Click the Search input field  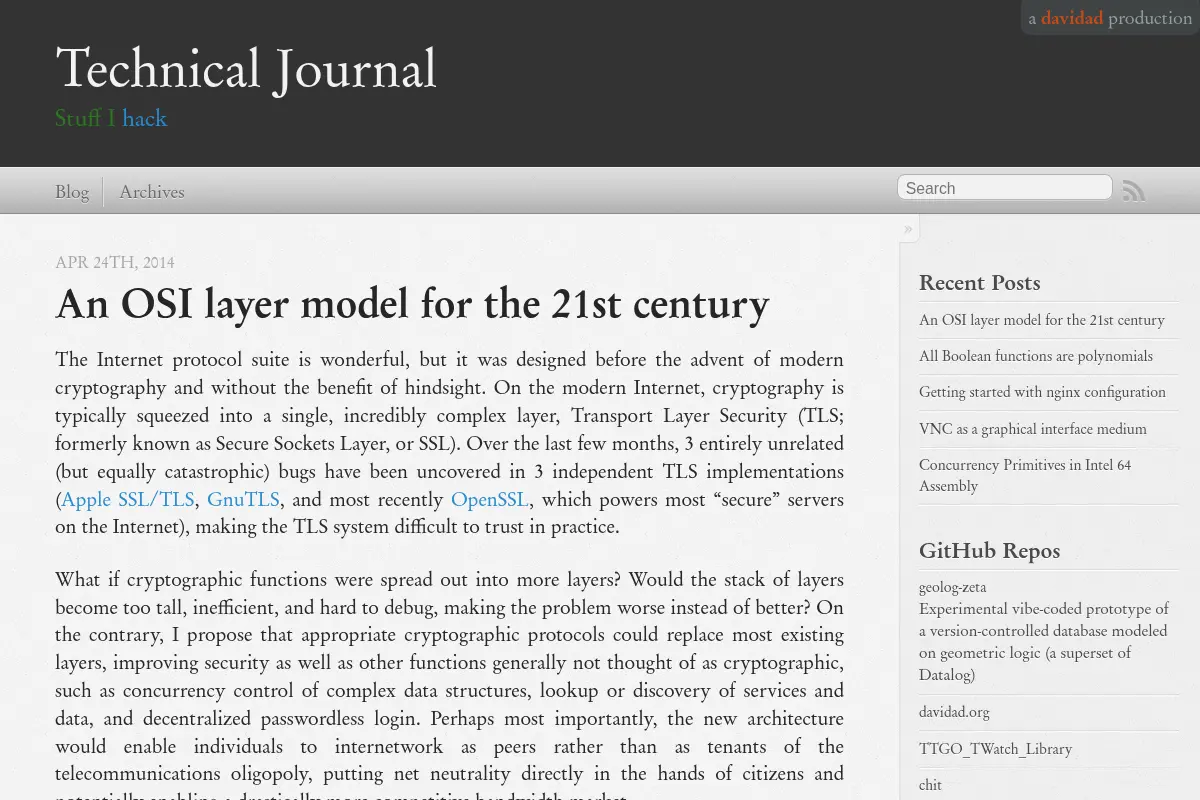tap(1005, 188)
